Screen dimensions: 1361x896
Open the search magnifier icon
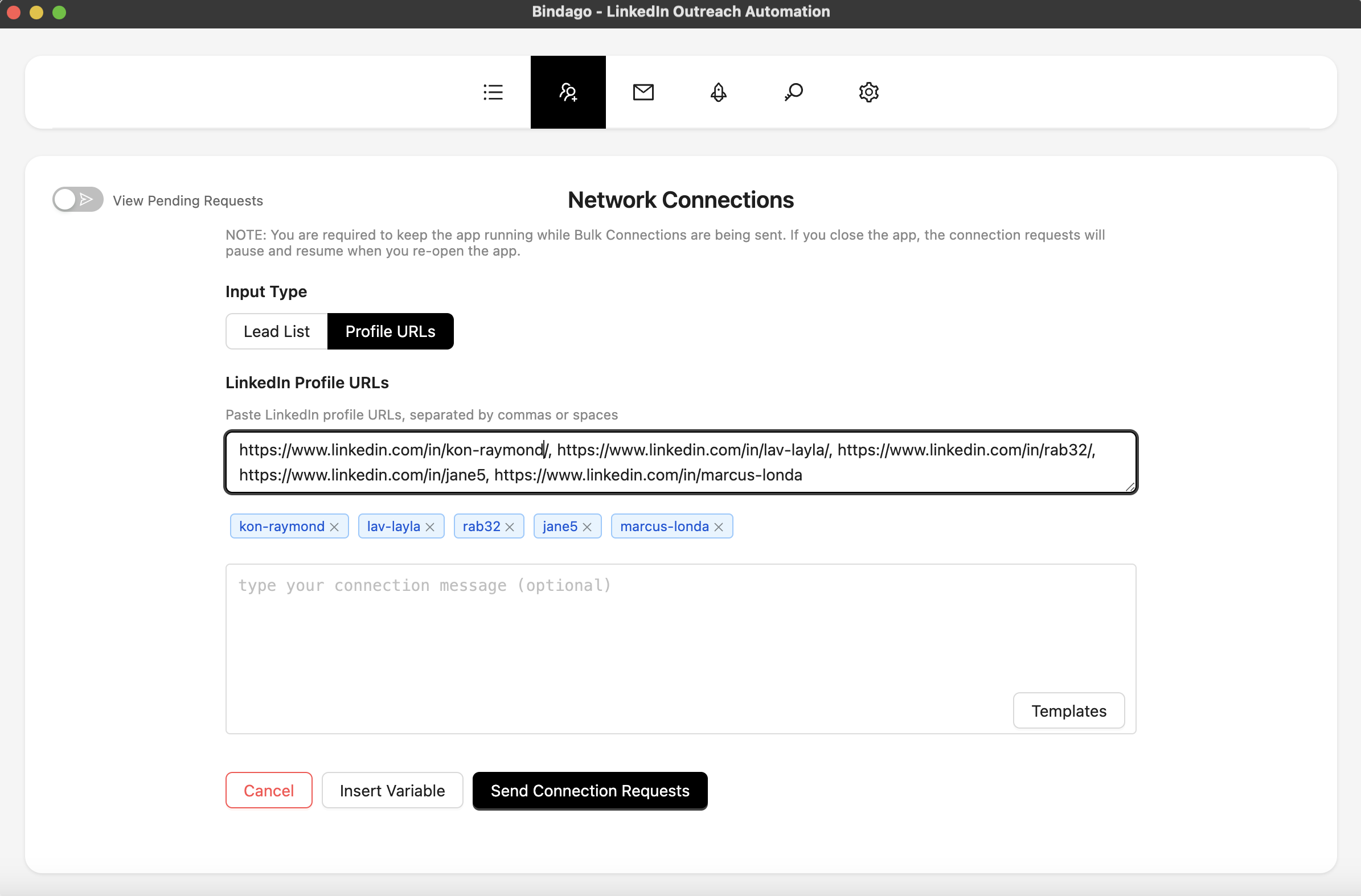click(794, 92)
